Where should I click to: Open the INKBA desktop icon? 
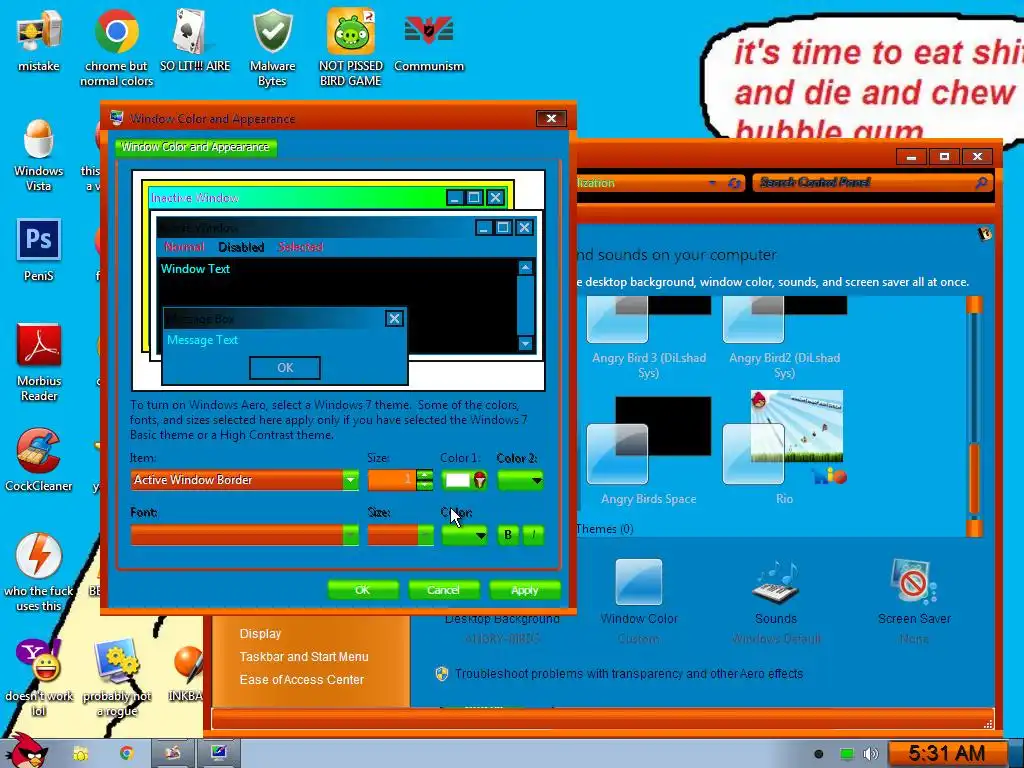[x=187, y=673]
